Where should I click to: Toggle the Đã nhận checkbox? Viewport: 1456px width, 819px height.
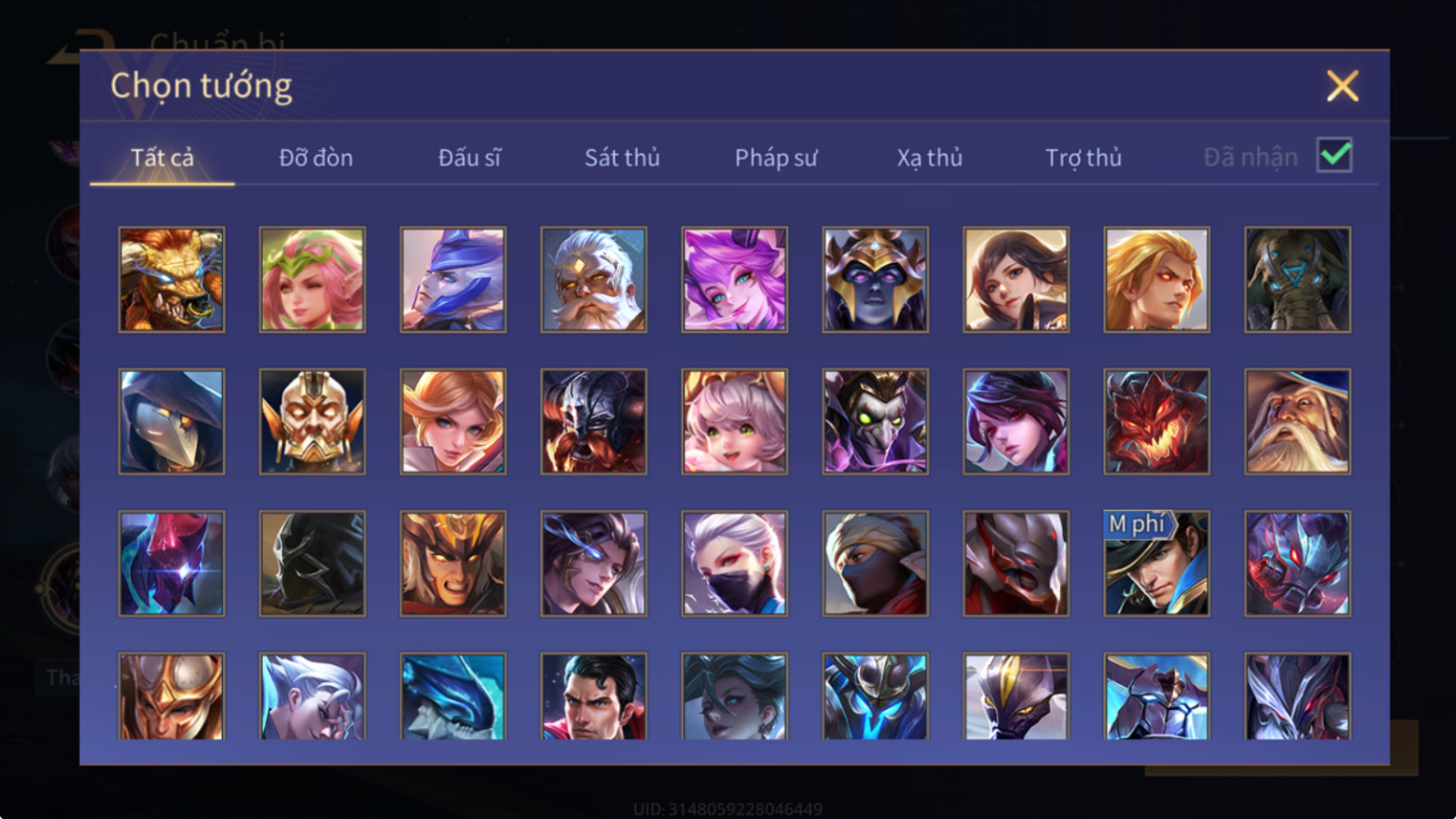pyautogui.click(x=1335, y=155)
